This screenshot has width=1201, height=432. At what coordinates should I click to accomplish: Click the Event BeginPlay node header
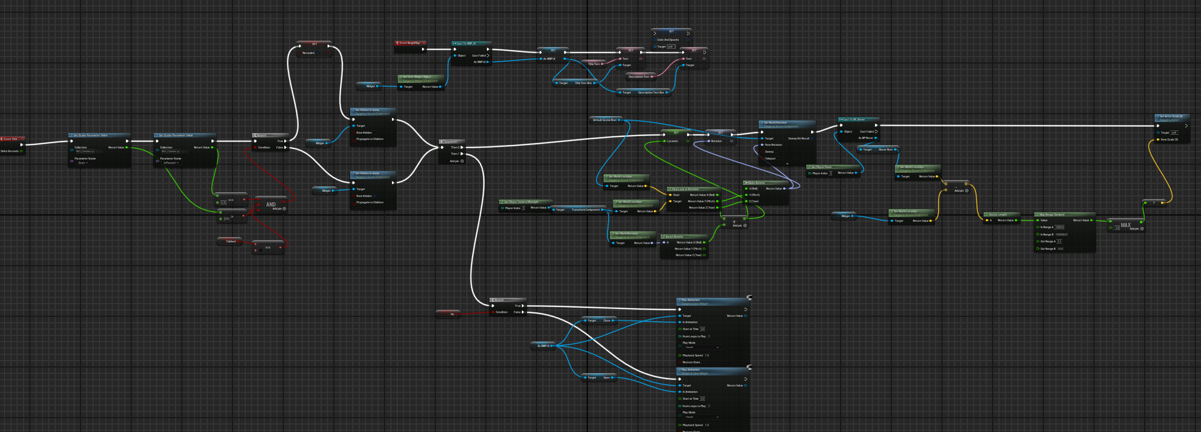tap(410, 44)
